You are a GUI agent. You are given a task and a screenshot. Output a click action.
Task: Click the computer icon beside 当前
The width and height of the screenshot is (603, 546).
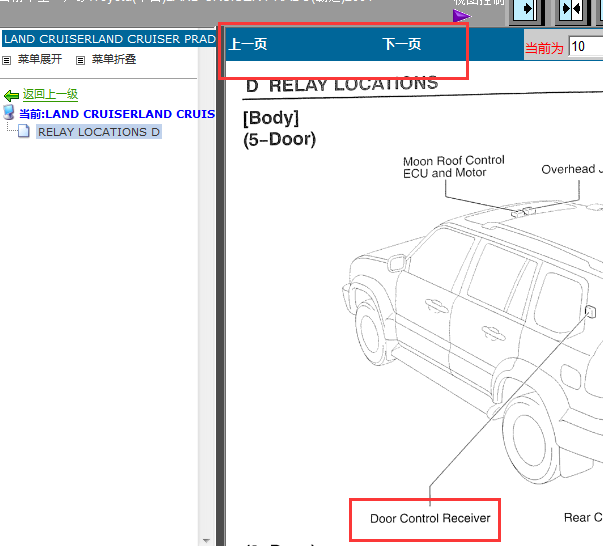coord(9,113)
